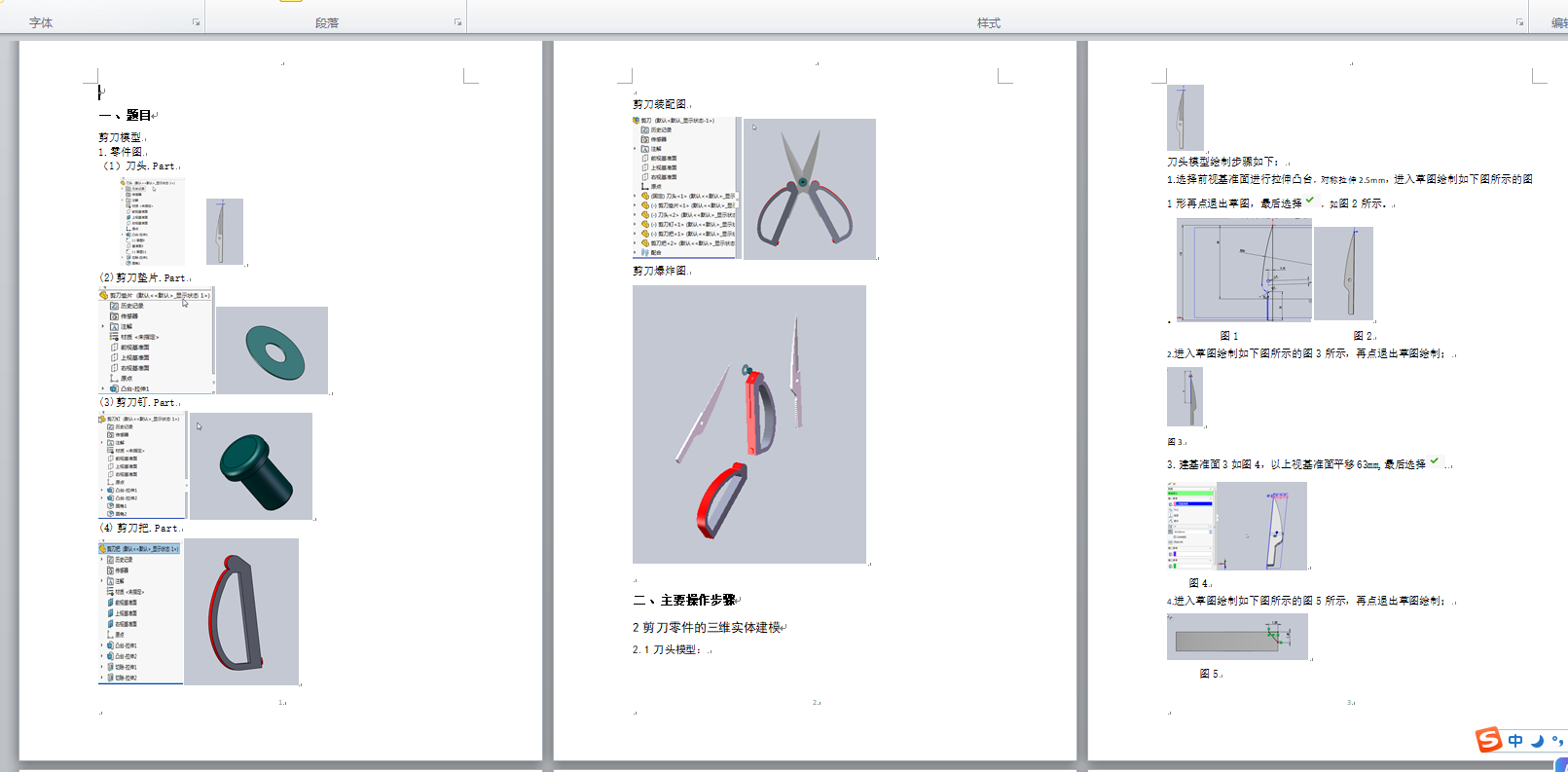Screen dimensions: 1568x772
Task: Click the '(3) 剪刀钉.Part' caption
Action: tap(138, 402)
